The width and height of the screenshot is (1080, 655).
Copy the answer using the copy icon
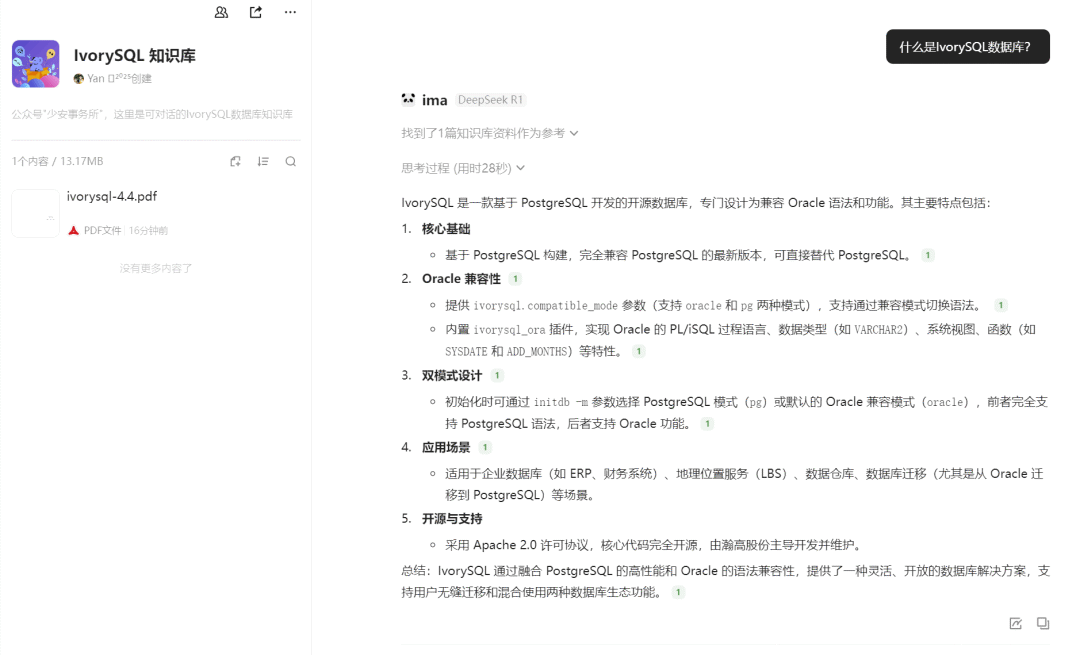pos(1043,622)
